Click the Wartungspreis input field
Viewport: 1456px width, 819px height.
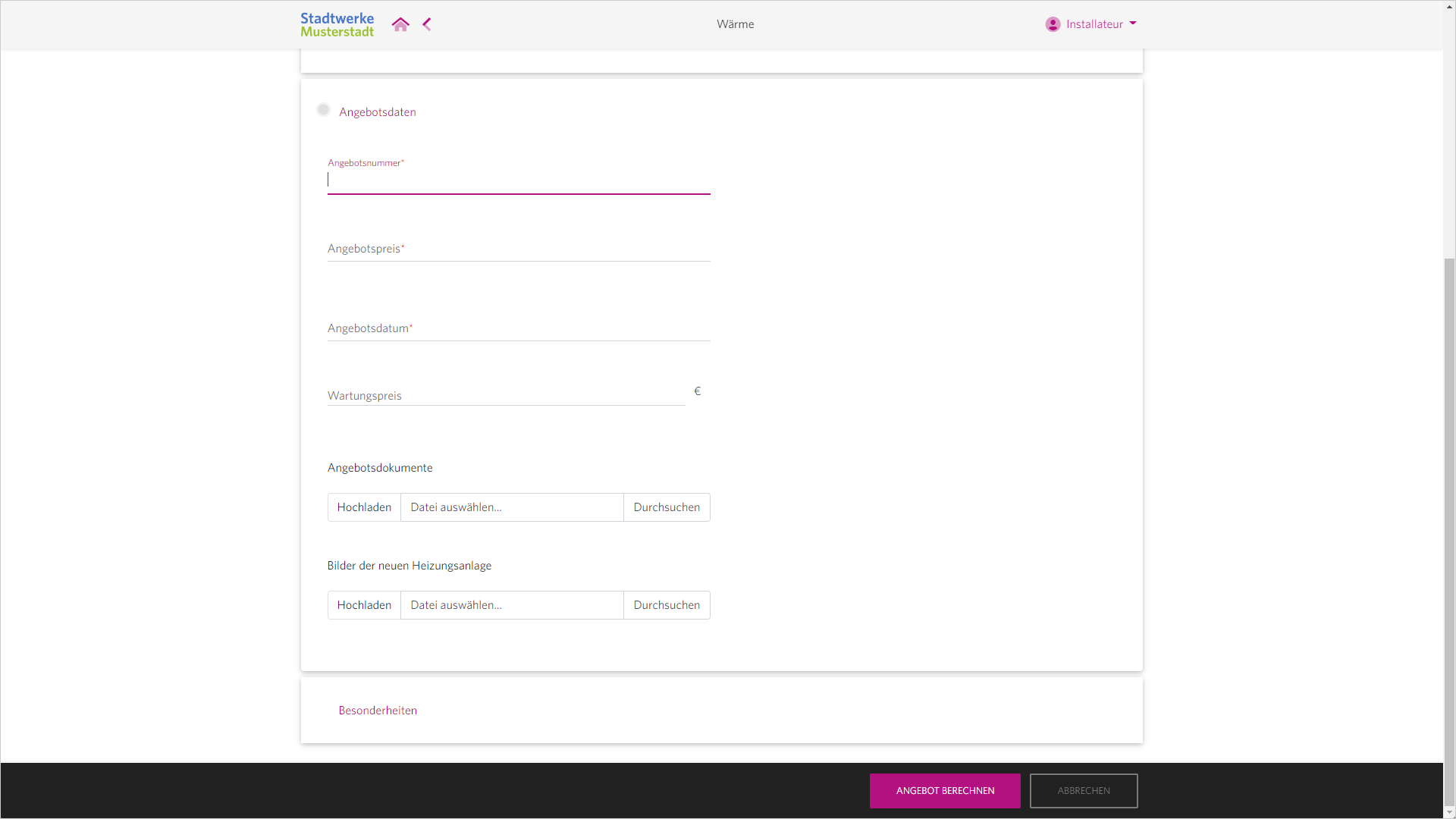coord(506,395)
